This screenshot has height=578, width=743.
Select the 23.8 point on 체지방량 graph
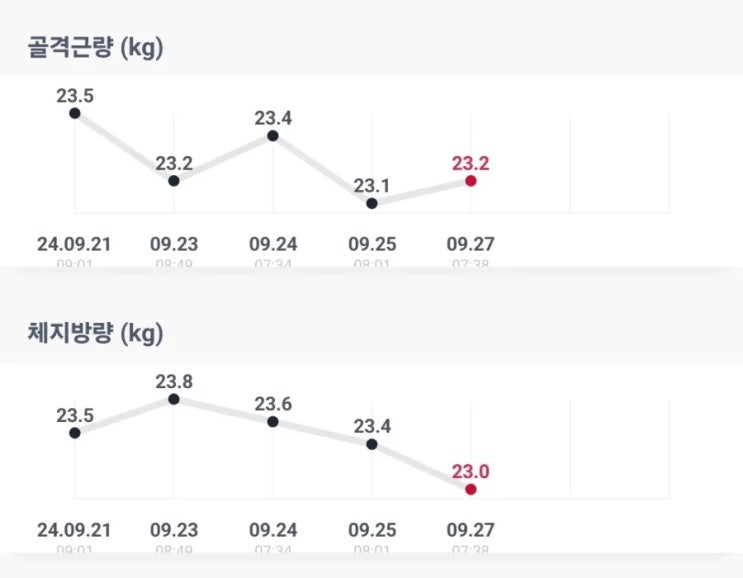(x=173, y=399)
